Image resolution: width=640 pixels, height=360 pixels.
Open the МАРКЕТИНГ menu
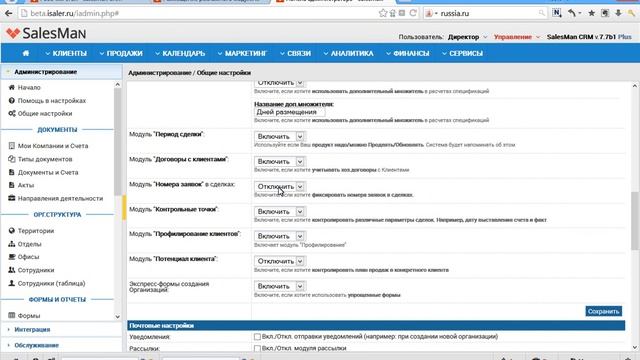click(x=242, y=53)
